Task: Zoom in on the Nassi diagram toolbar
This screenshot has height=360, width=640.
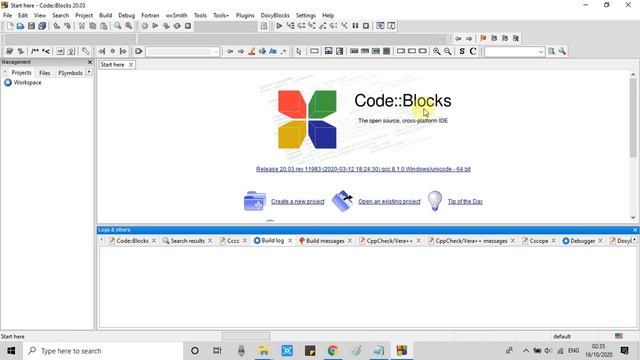Action: (437, 51)
